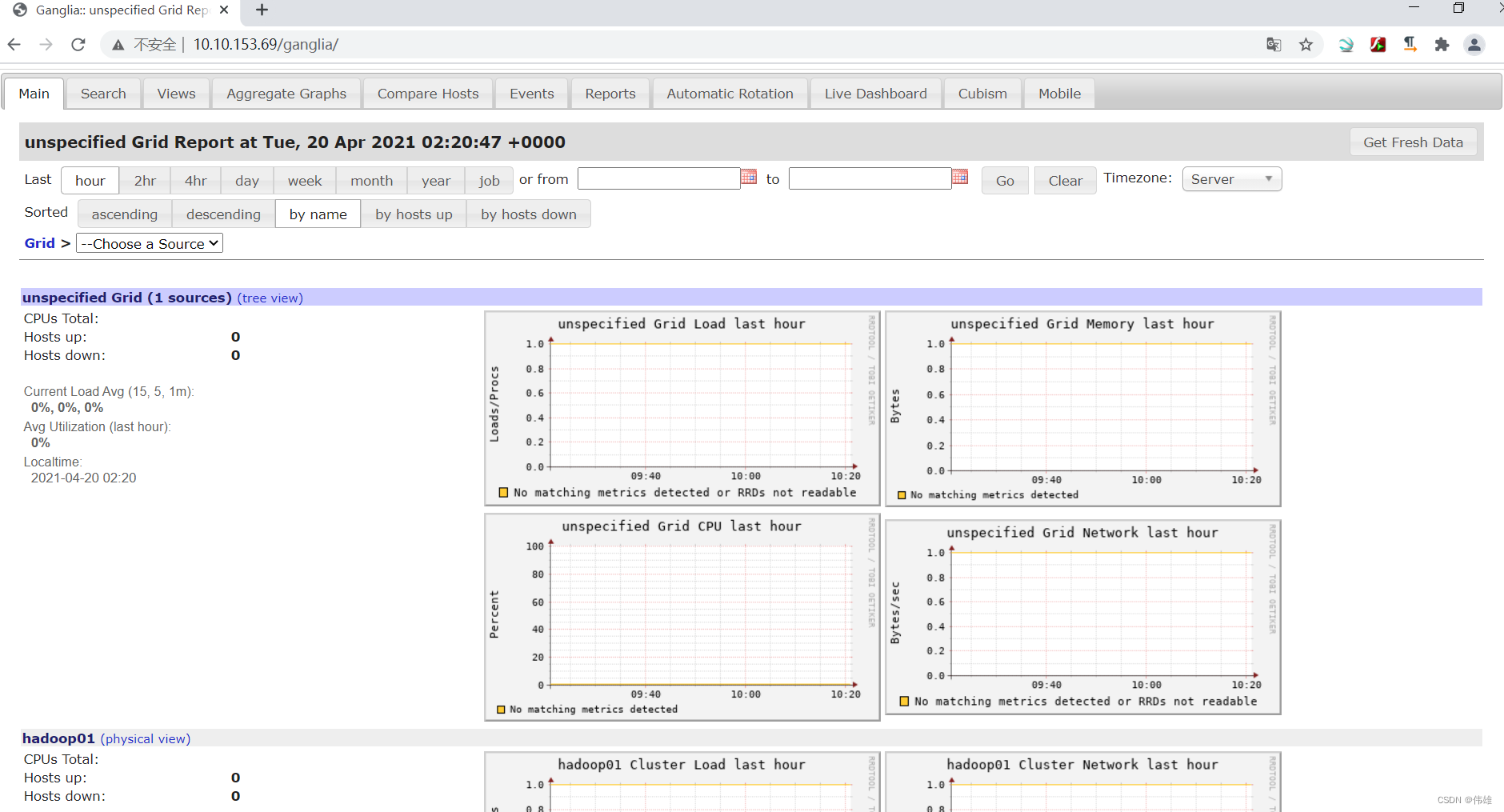Open the hadoop01 cluster link
This screenshot has width=1504, height=812.
(58, 738)
